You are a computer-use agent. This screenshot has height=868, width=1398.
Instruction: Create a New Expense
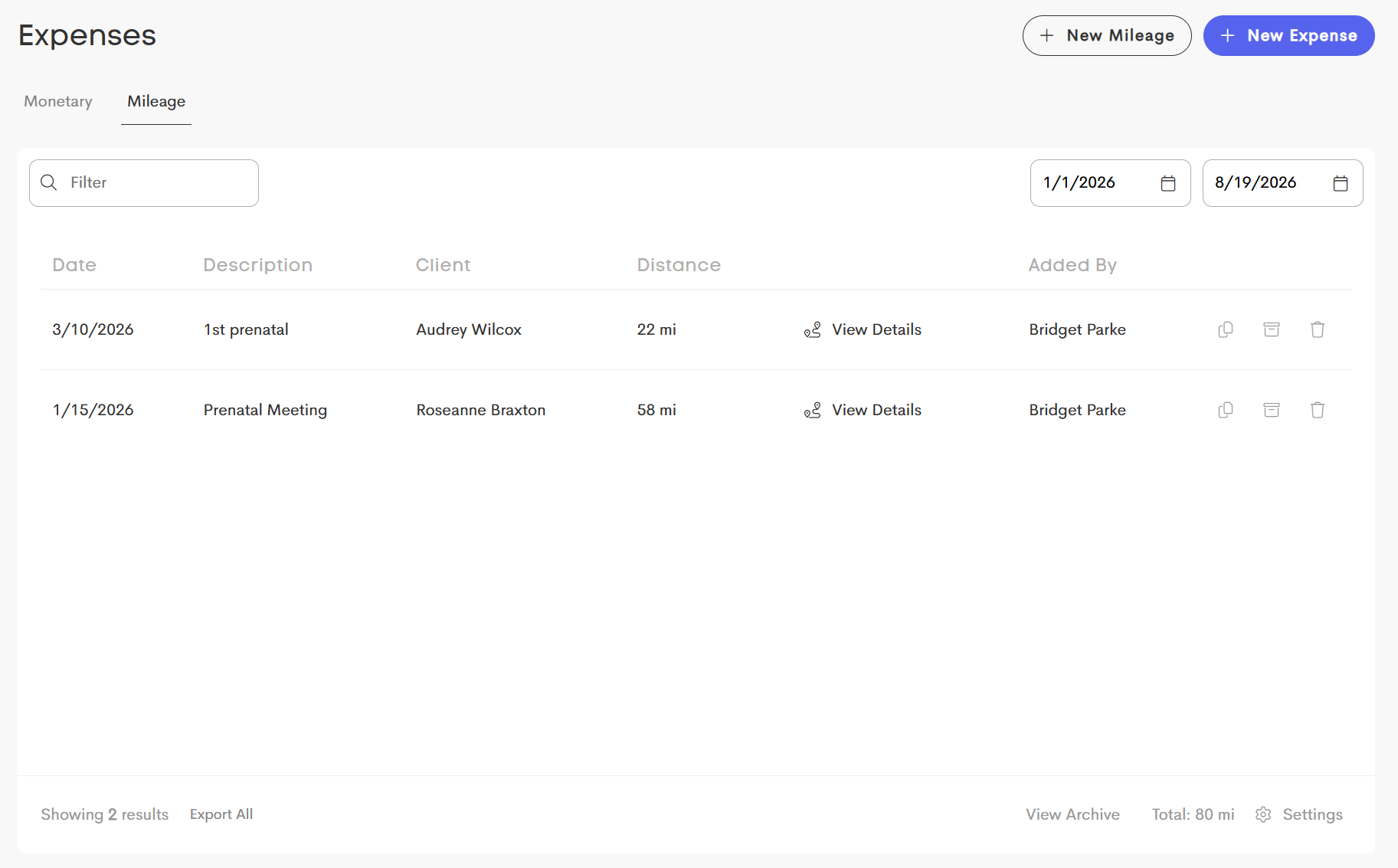(x=1289, y=35)
